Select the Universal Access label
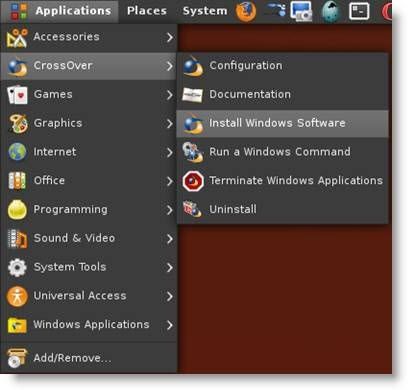Screen dimensions: 408x390 [x=80, y=296]
